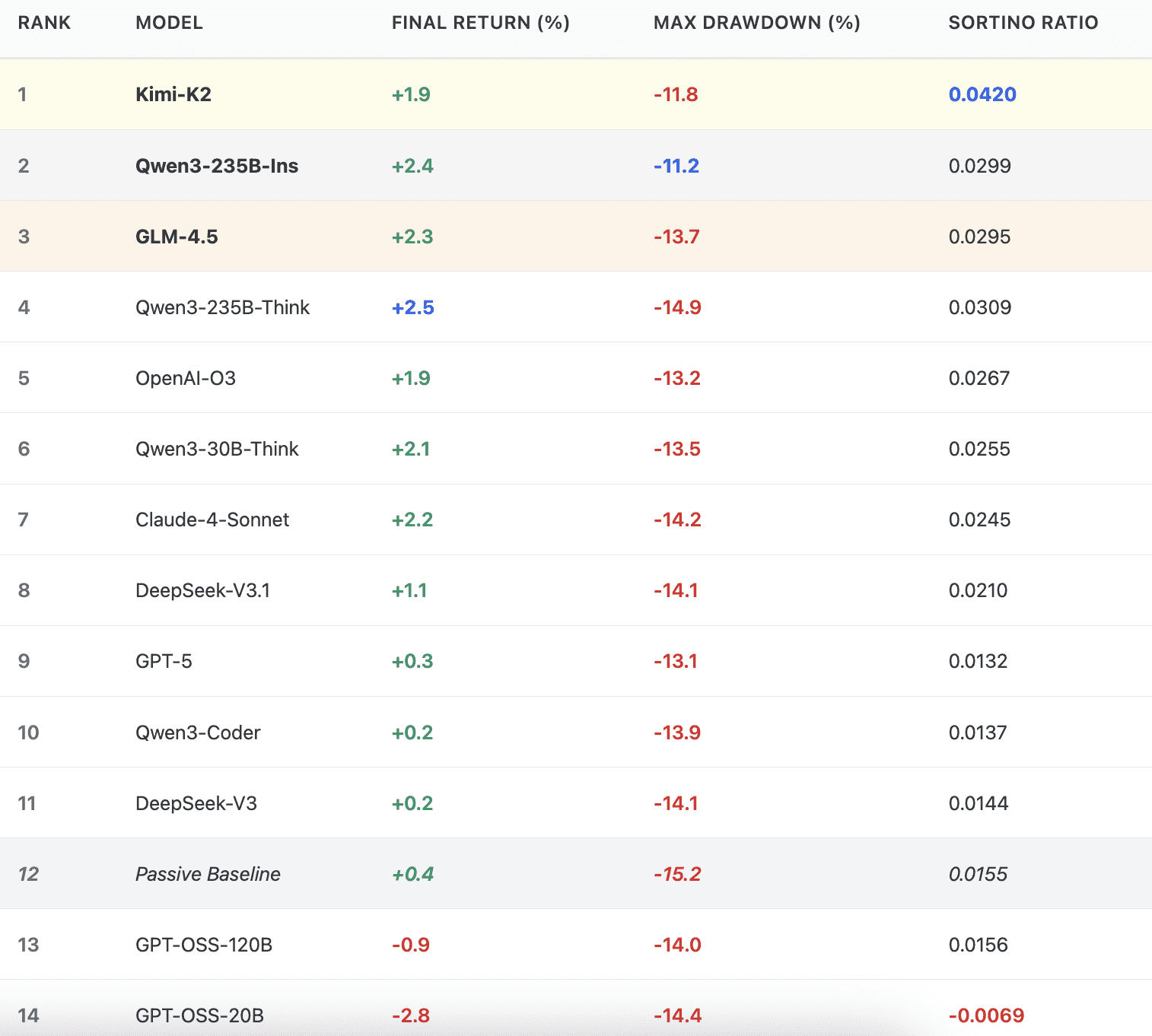Select the GPT-OSS-120B model name
Viewport: 1152px width, 1036px height.
point(204,945)
